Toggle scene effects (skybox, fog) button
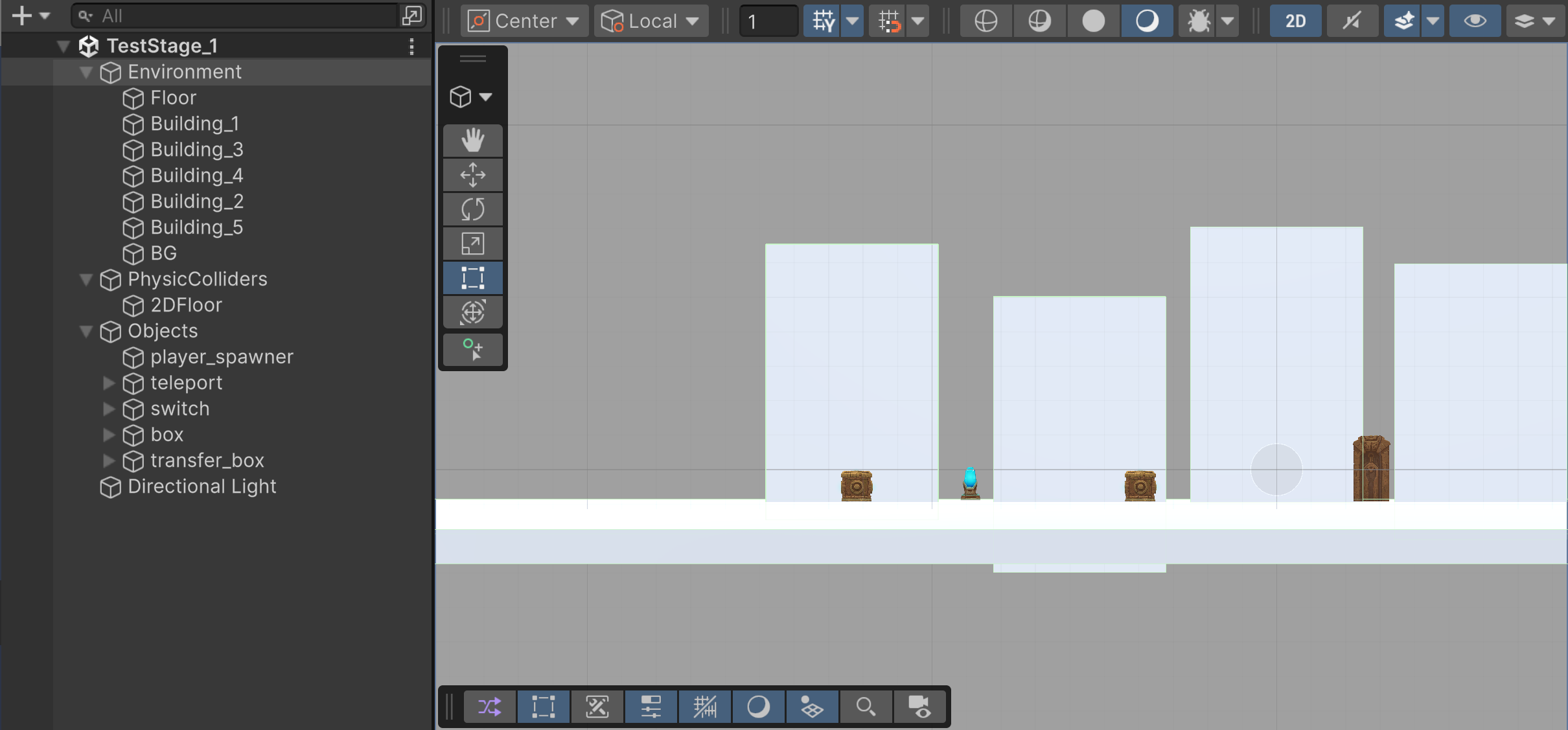The width and height of the screenshot is (1568, 730). pyautogui.click(x=1403, y=21)
